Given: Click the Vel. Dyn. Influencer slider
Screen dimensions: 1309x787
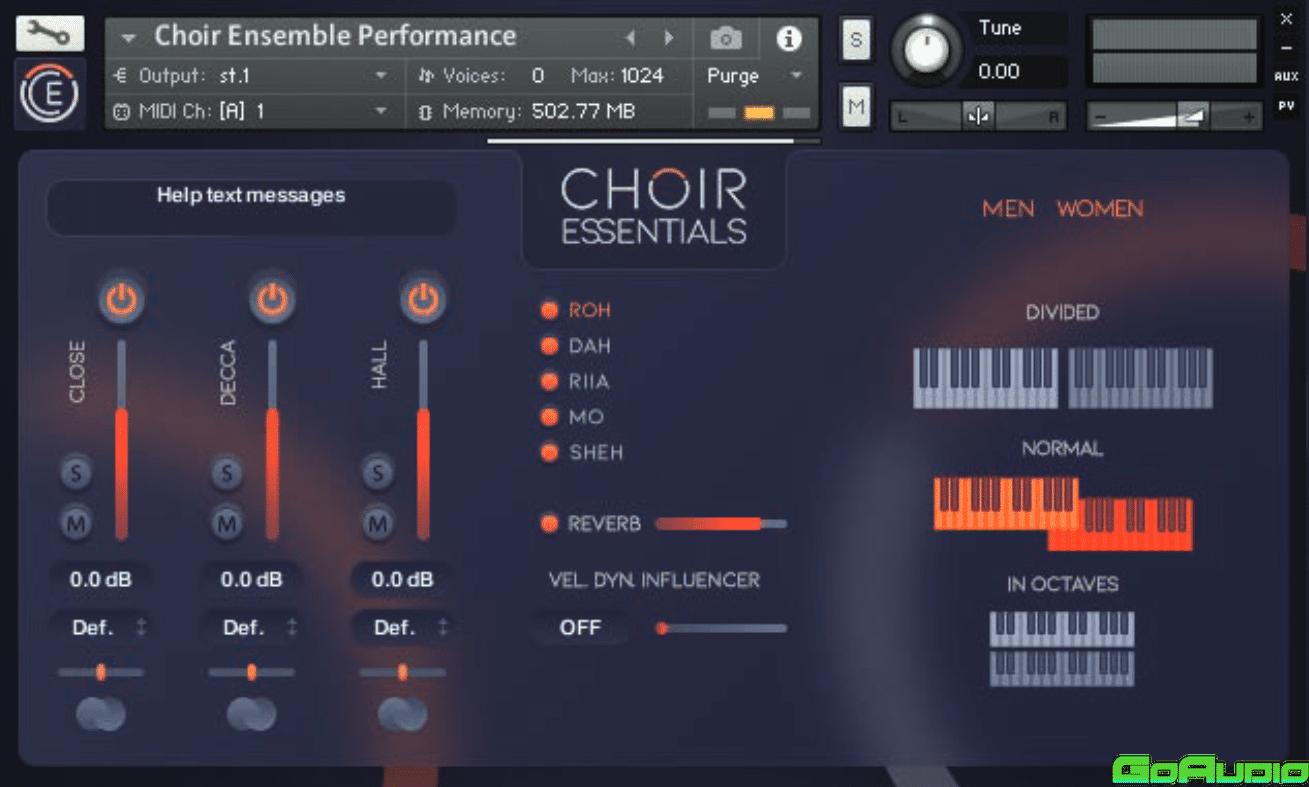Looking at the screenshot, I should click(x=721, y=628).
